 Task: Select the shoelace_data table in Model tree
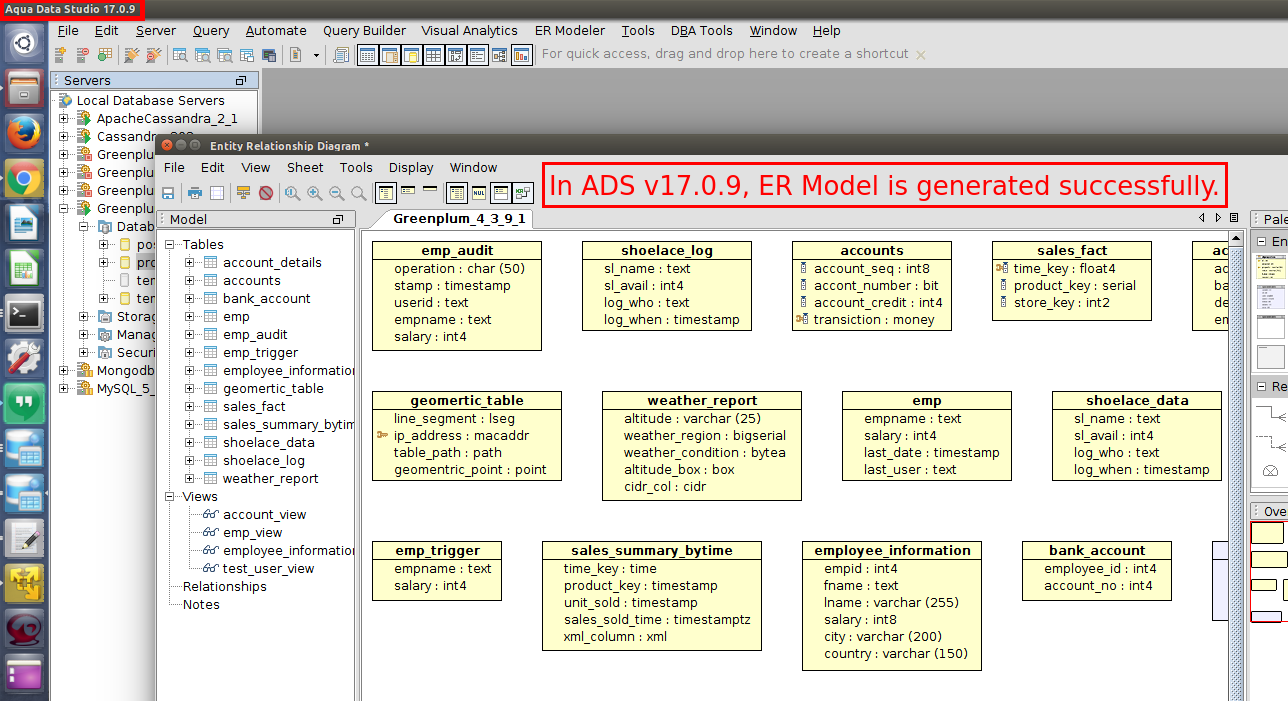pyautogui.click(x=268, y=443)
